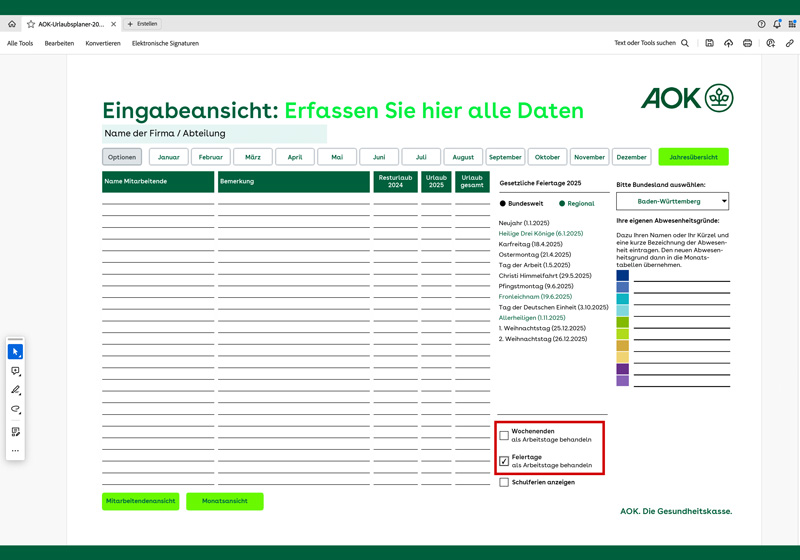Close the AOK-Urlaubsplaner tab
Viewport: 800px width, 560px height.
pos(113,24)
